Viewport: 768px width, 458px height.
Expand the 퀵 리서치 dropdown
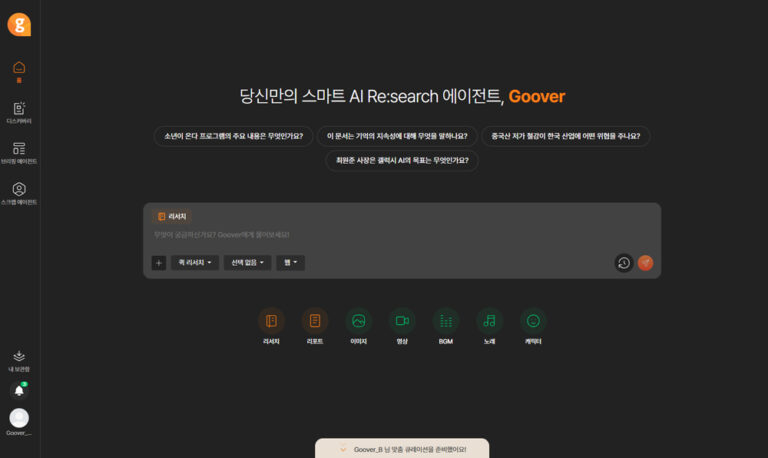pos(194,263)
